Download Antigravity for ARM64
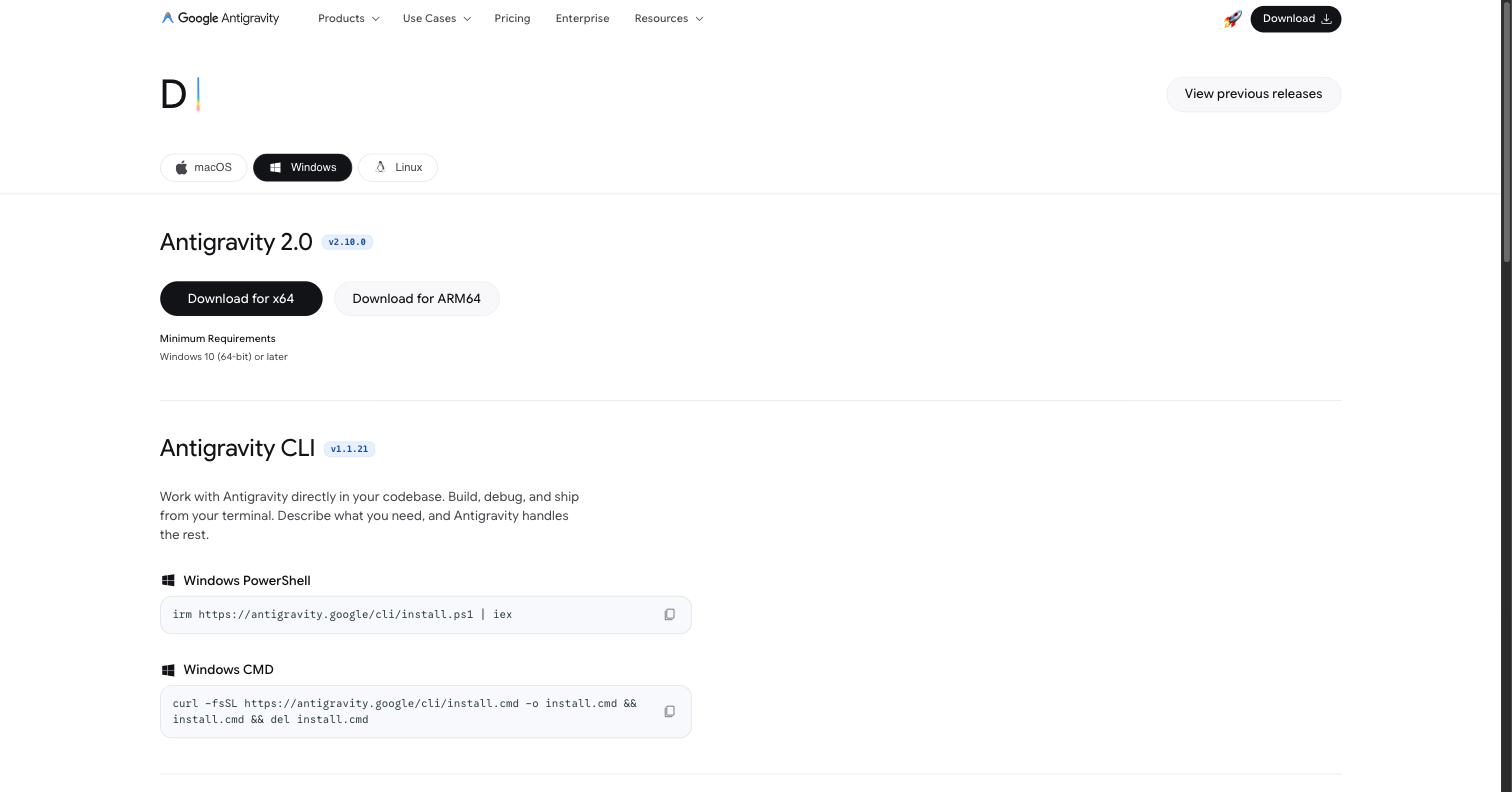 pos(416,299)
